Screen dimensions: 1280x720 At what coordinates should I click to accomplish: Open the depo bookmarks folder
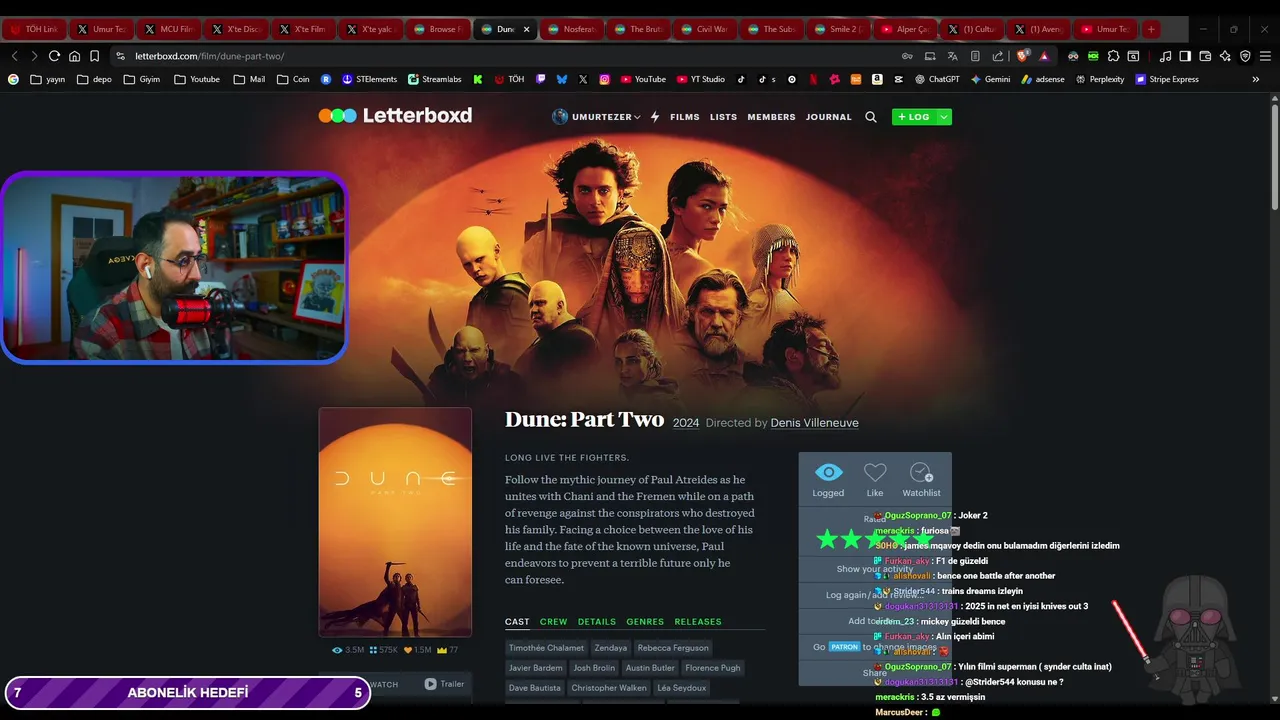(x=94, y=79)
